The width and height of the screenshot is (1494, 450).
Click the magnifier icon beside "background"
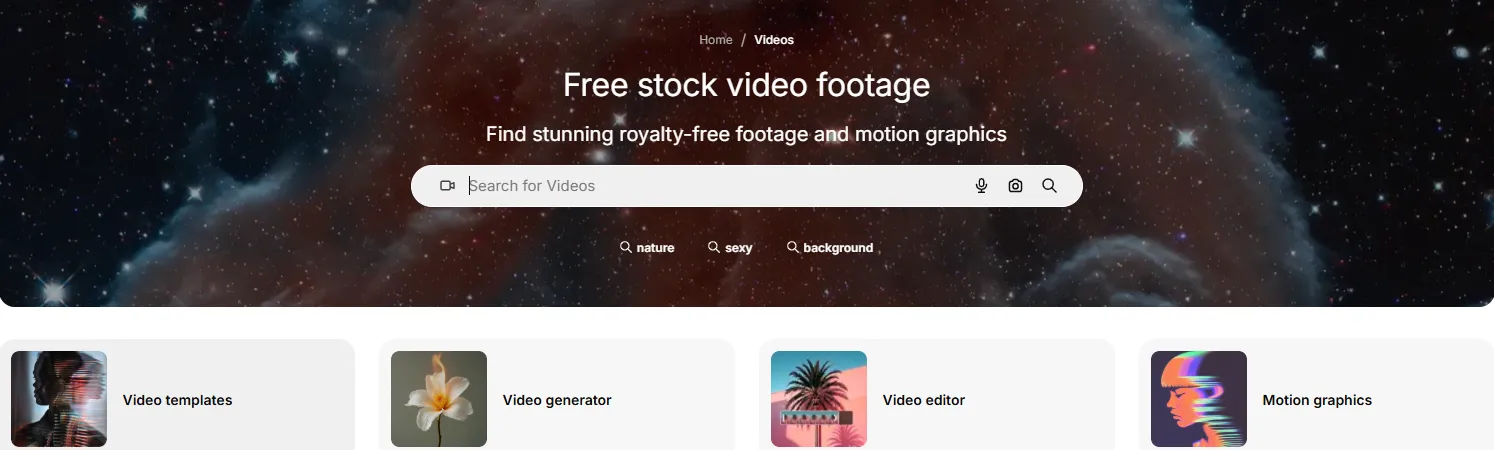point(793,247)
